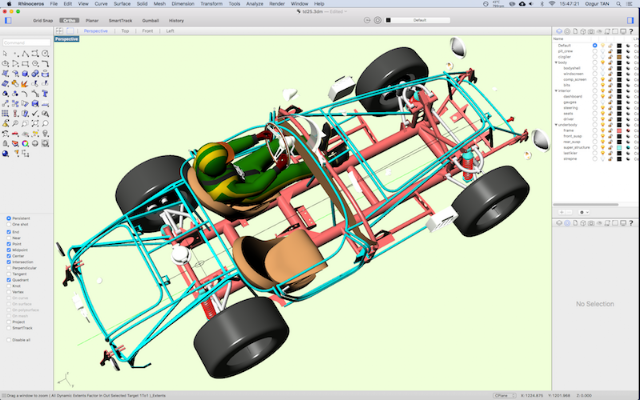Open the Surface menu
The width and height of the screenshot is (640, 400).
pyautogui.click(x=122, y=4)
